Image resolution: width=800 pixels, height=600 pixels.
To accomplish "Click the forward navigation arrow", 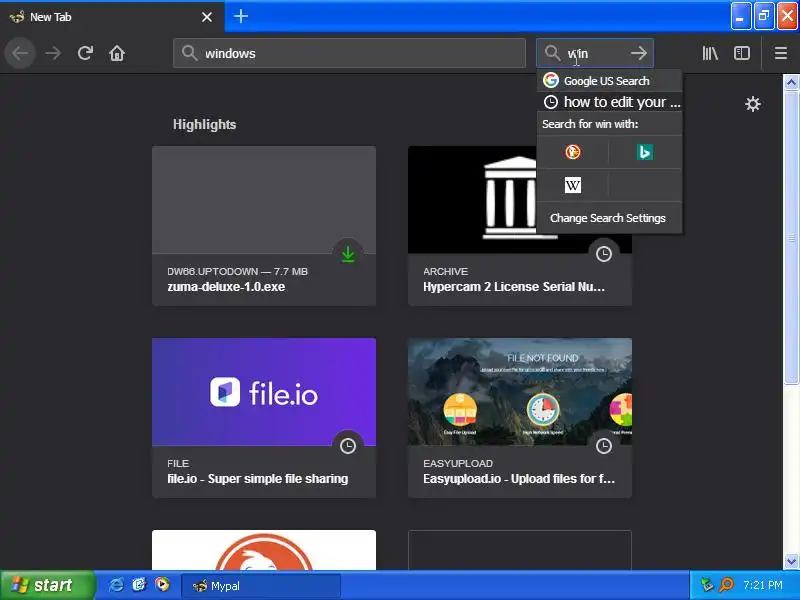I will pos(53,53).
